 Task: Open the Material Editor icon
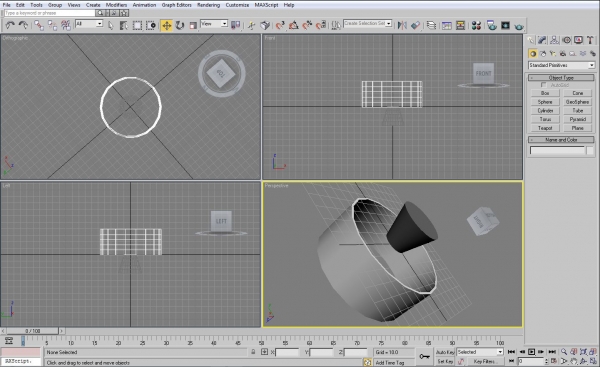476,25
